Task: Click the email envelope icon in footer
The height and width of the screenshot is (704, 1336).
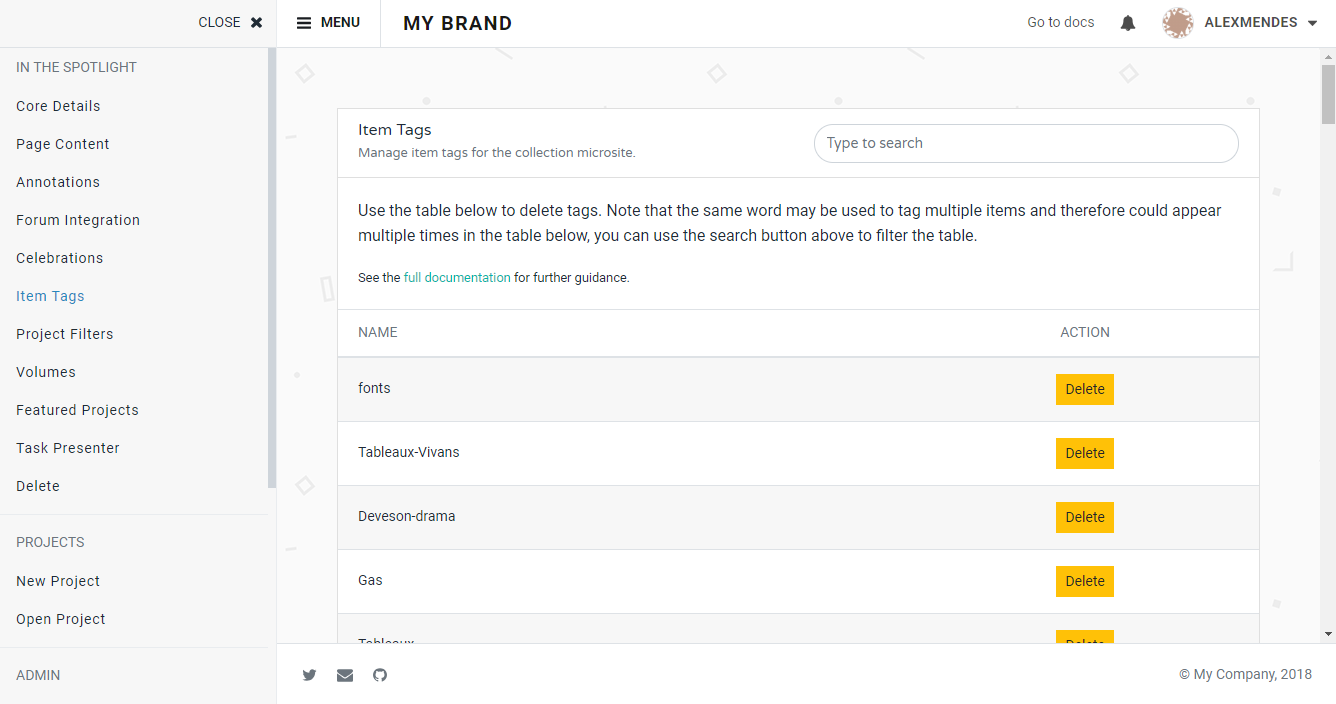Action: 345,674
